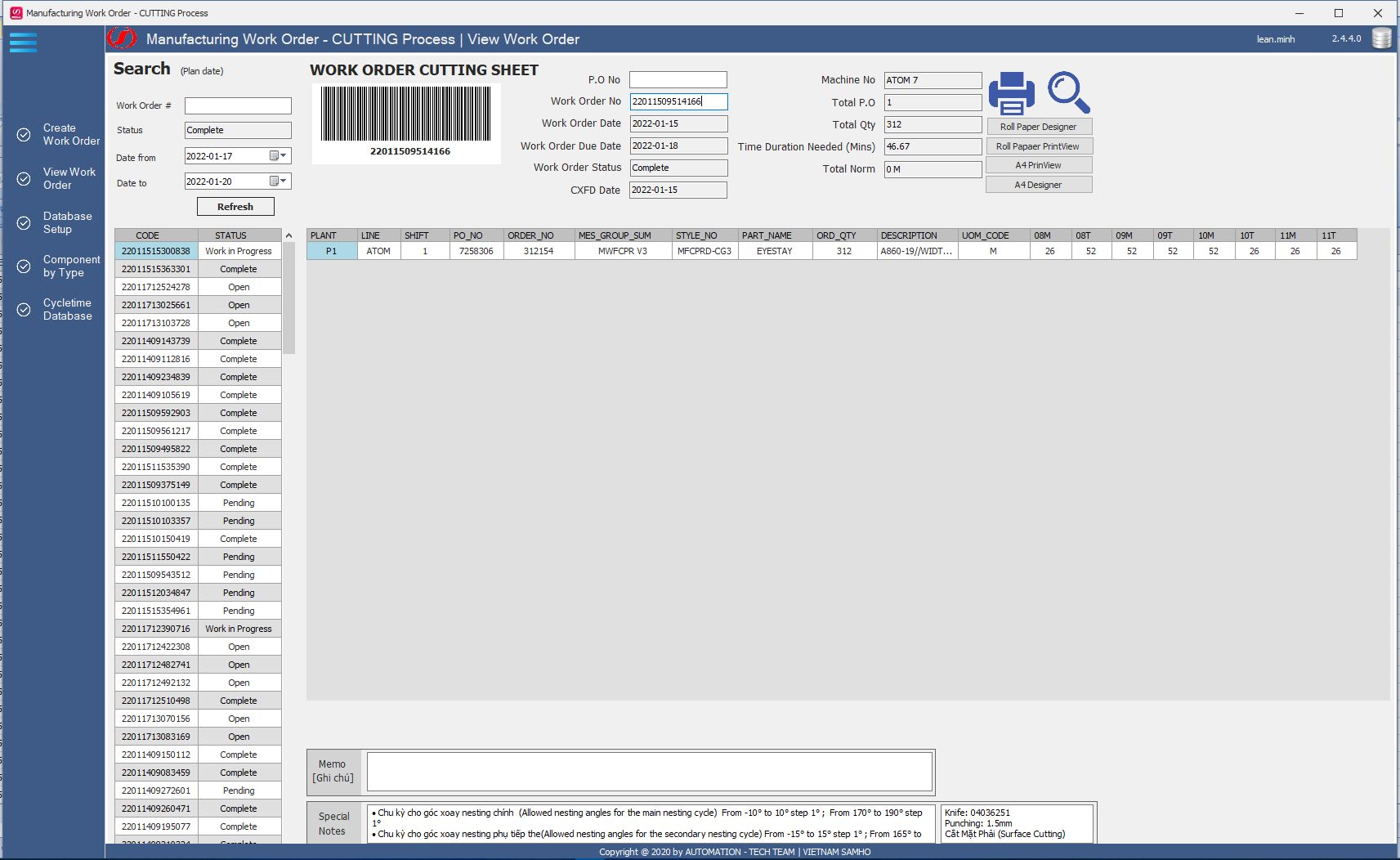Open Component by Type section
This screenshot has height=860, width=1400.
click(70, 267)
